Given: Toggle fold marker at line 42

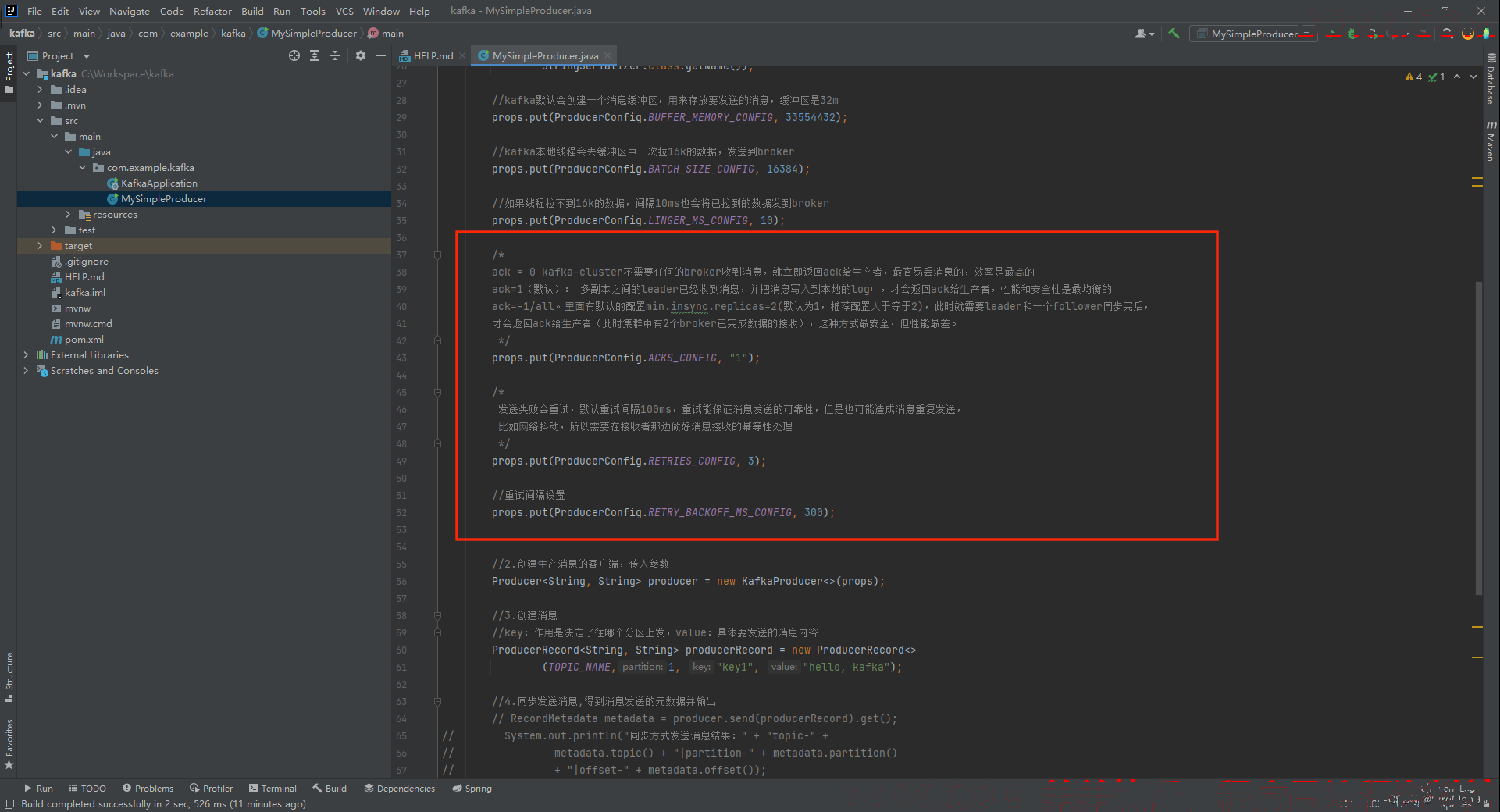Looking at the screenshot, I should (437, 340).
